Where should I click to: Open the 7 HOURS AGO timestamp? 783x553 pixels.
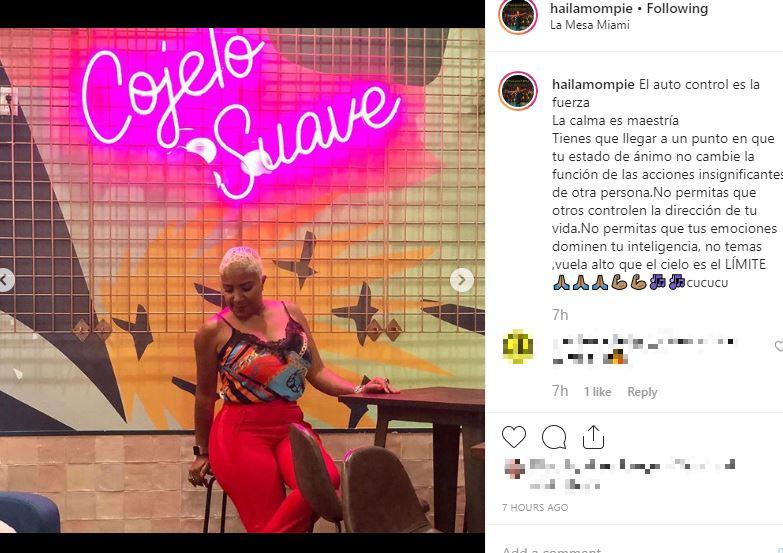pyautogui.click(x=535, y=508)
